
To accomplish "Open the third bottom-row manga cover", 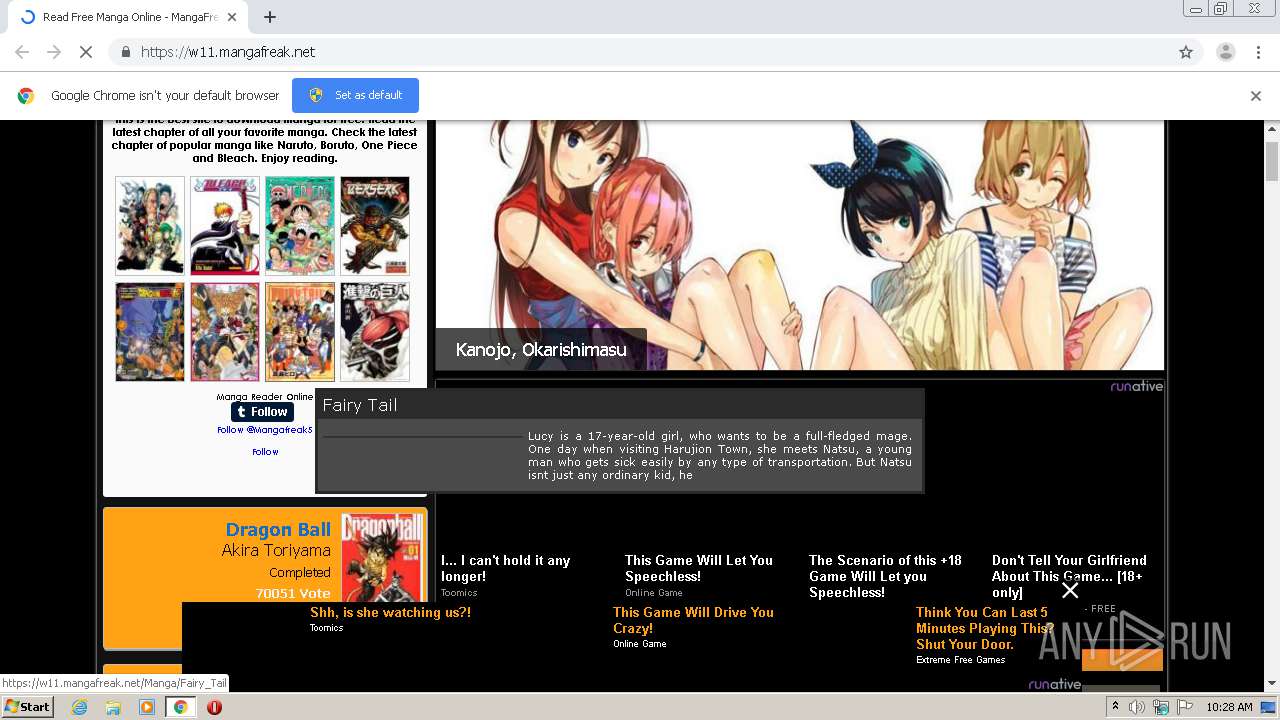I will click(300, 332).
